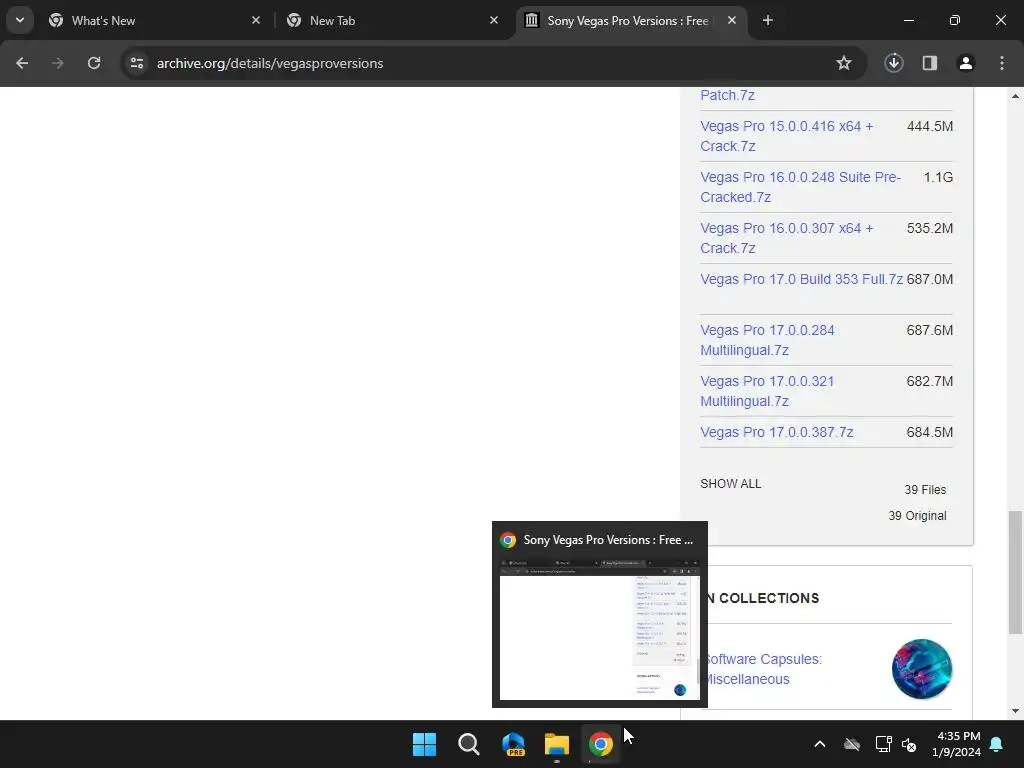Close the New Tab tab
Screen dimensions: 1024x768
click(x=494, y=20)
